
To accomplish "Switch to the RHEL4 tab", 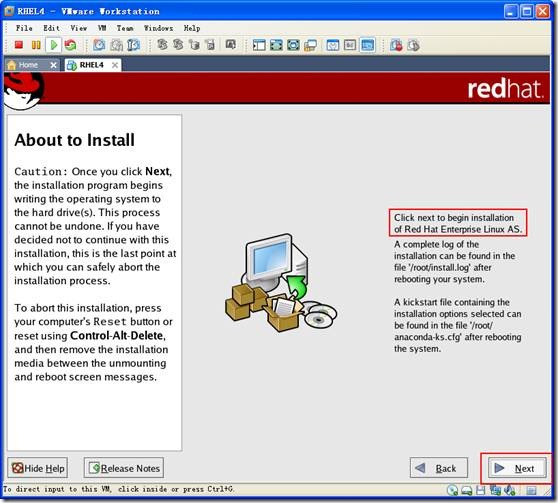I will (x=93, y=65).
